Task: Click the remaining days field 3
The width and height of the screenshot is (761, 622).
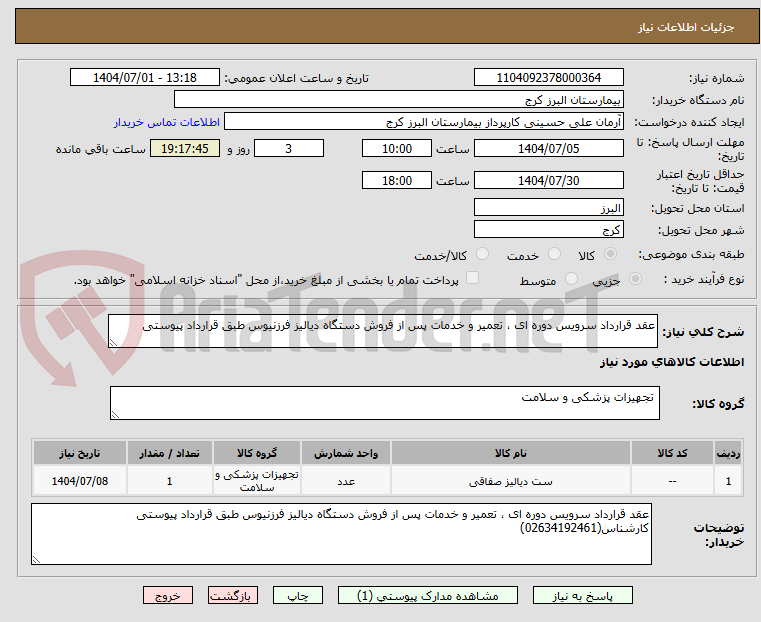Action: [x=289, y=148]
